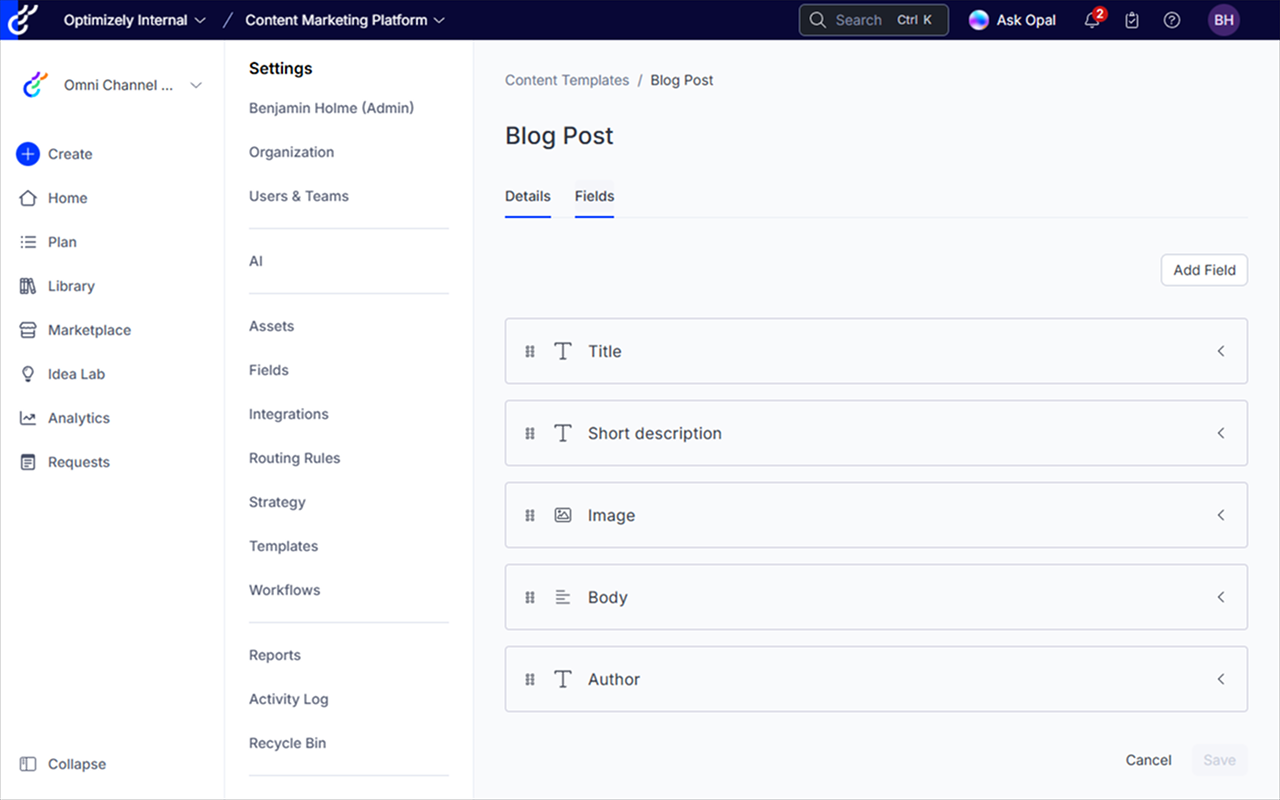Select the Fields tab
The width and height of the screenshot is (1280, 800).
click(x=594, y=197)
